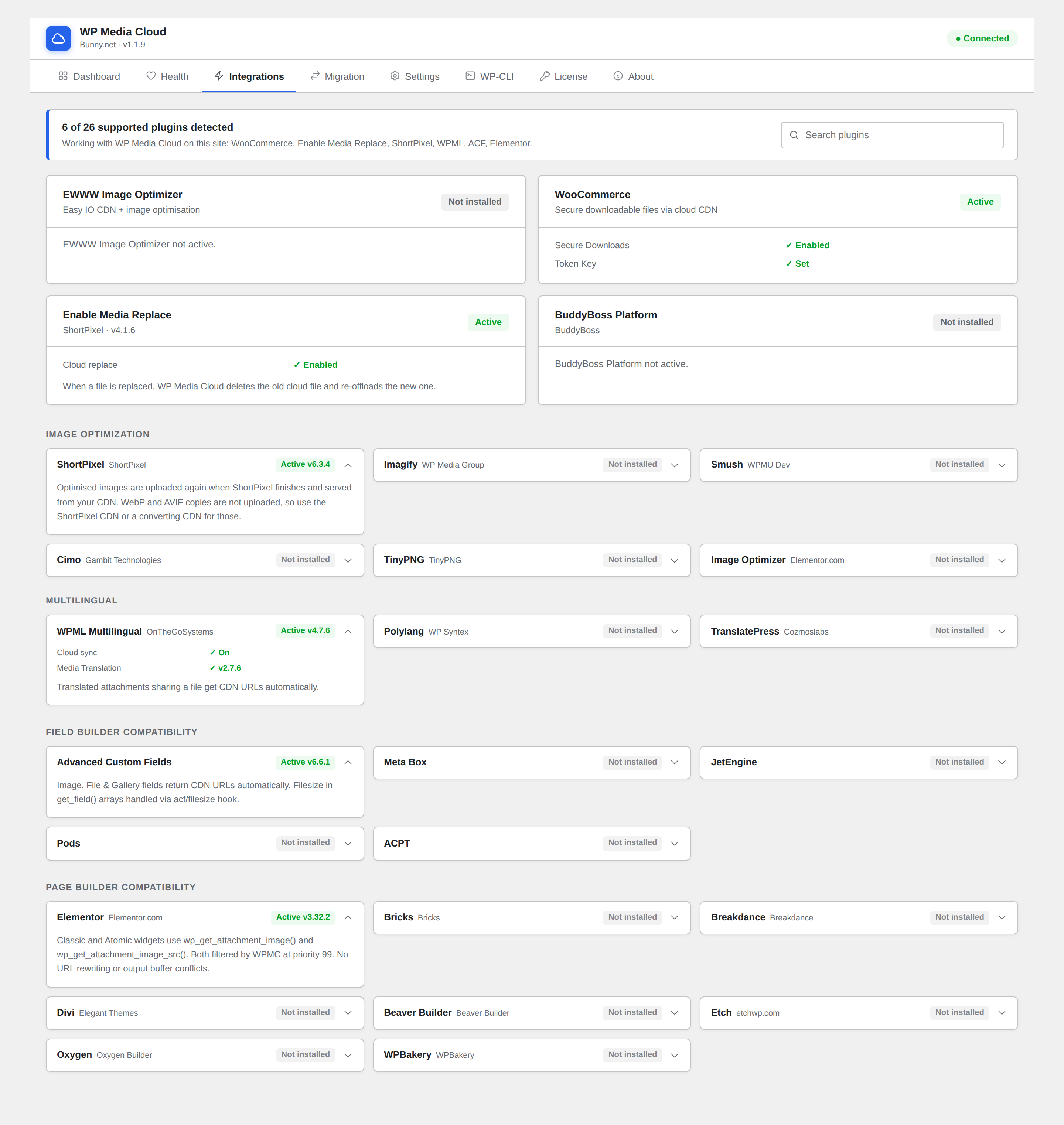Image resolution: width=1064 pixels, height=1125 pixels.
Task: Expand the Bricks card
Action: 674,917
